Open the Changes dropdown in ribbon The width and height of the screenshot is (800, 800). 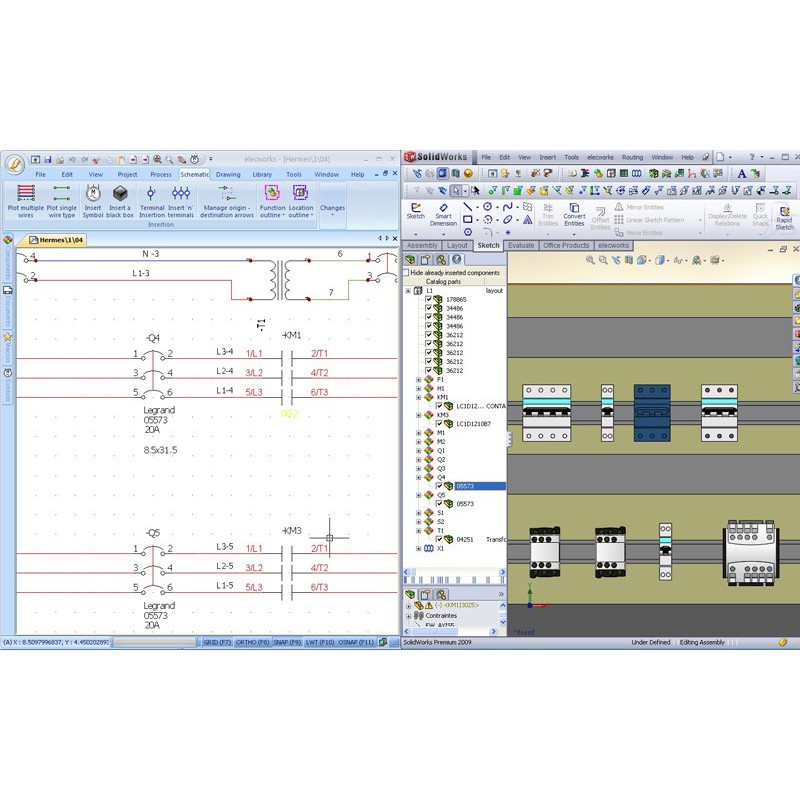(x=332, y=206)
